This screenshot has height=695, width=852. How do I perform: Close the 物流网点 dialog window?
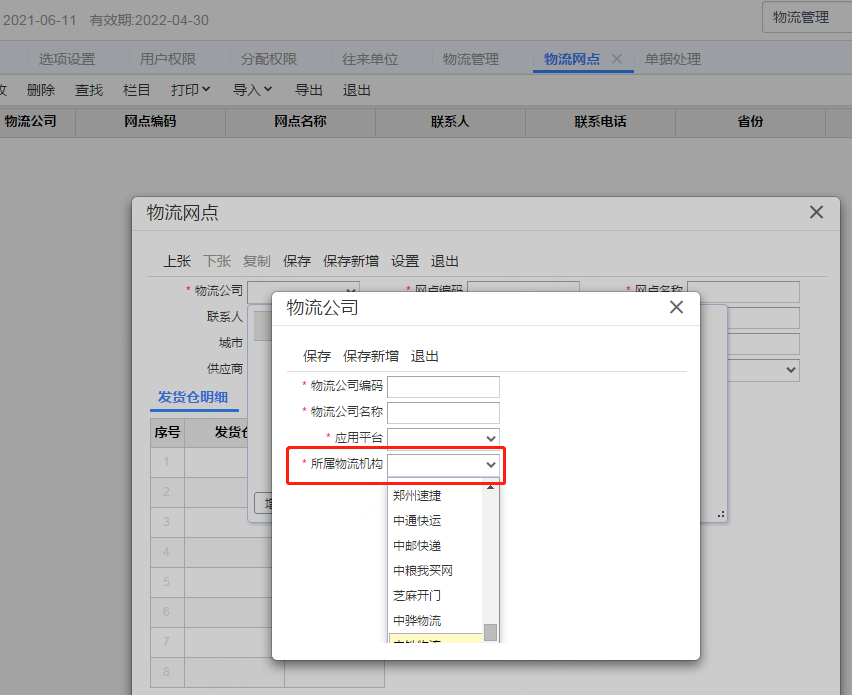tap(816, 212)
